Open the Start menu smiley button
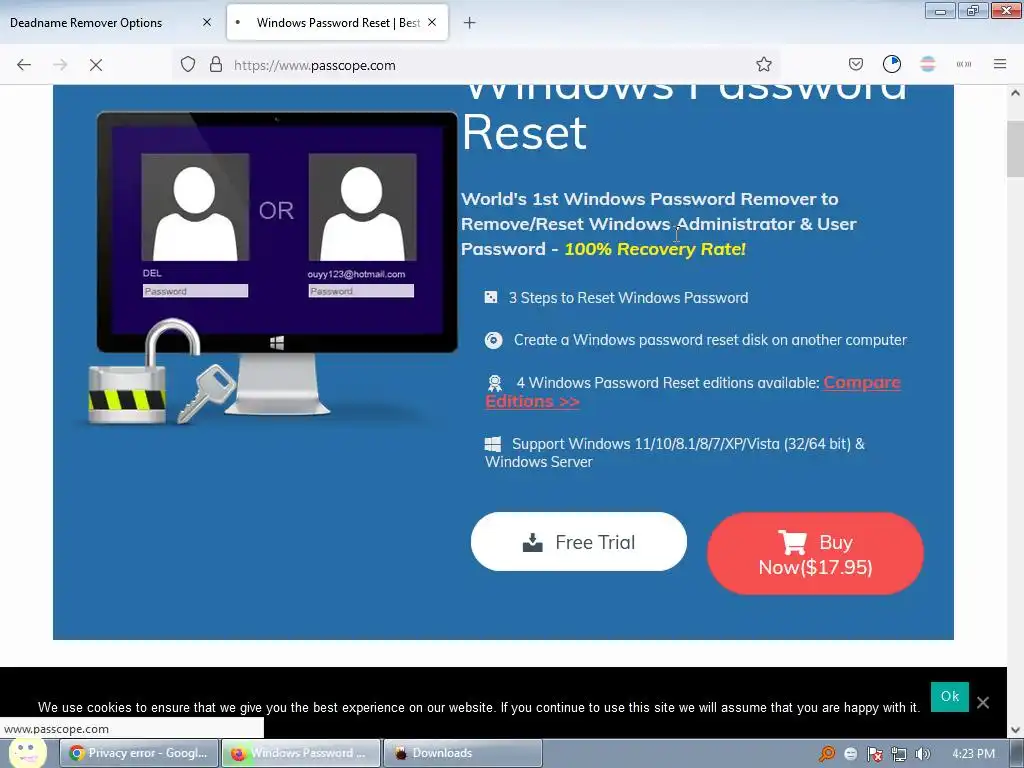 pos(27,752)
